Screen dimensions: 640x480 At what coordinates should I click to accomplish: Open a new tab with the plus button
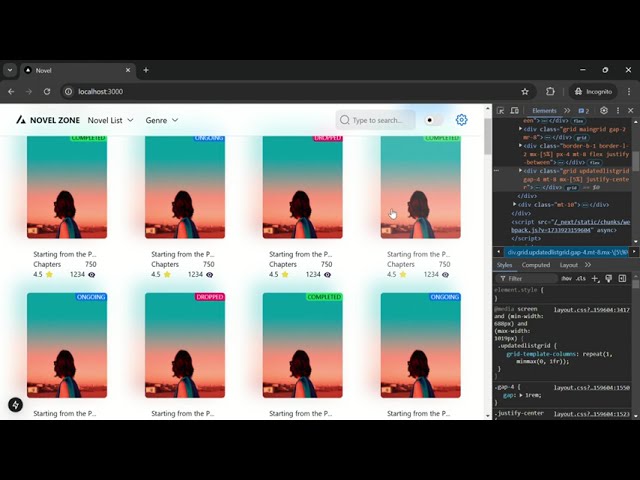click(146, 70)
